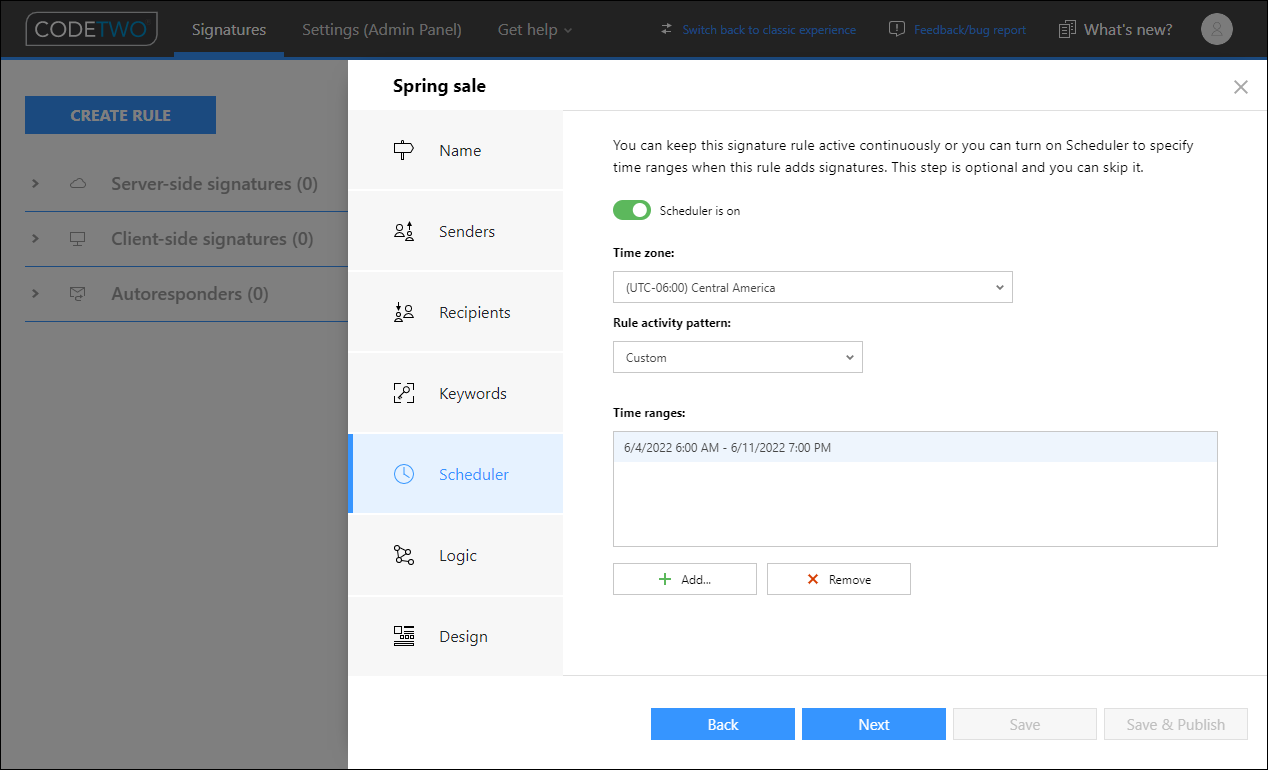Click the Back button
1268x770 pixels.
723,724
